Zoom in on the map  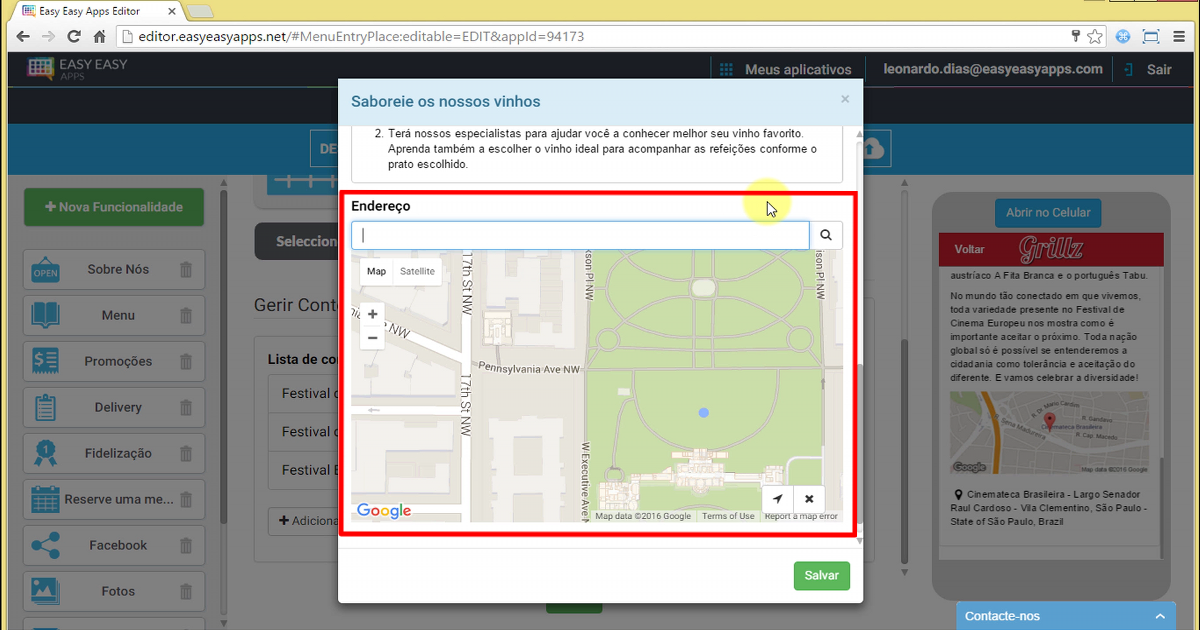point(373,314)
